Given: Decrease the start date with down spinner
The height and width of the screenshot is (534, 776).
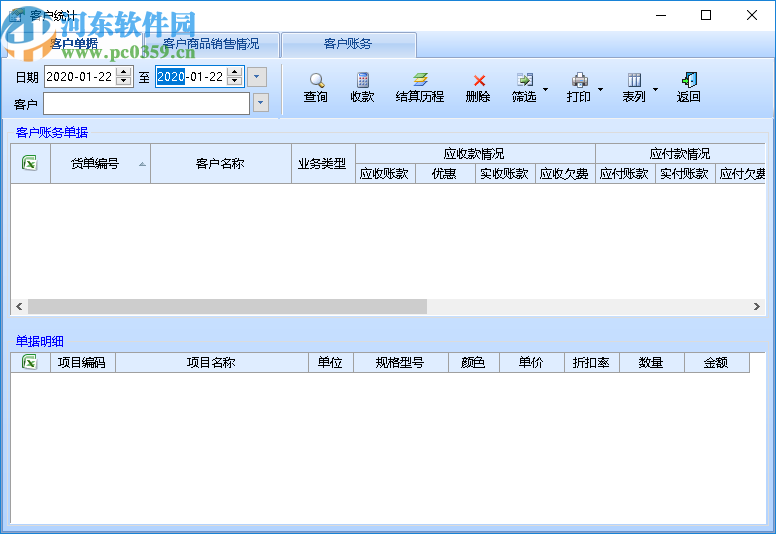Looking at the screenshot, I should tap(124, 81).
